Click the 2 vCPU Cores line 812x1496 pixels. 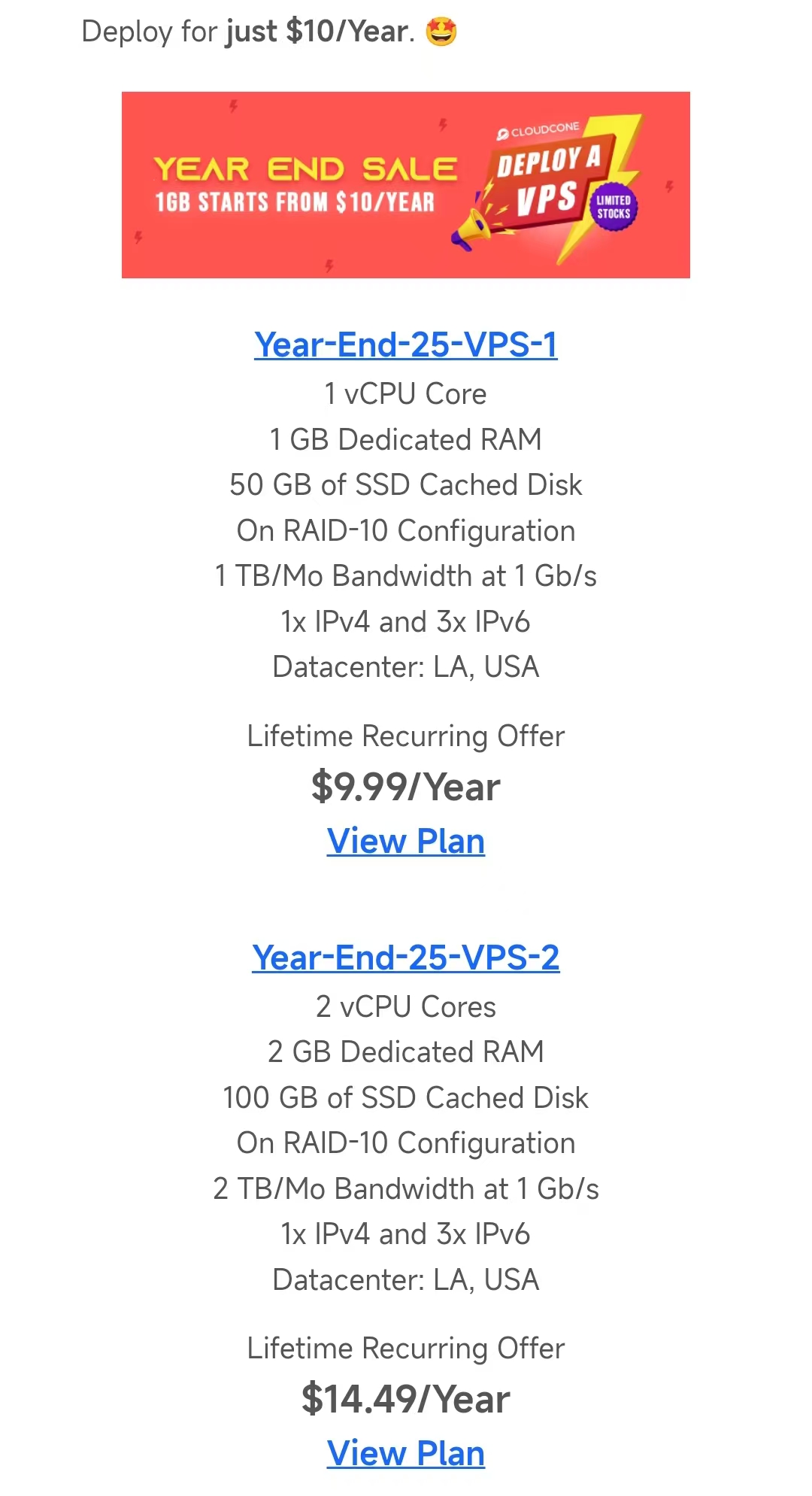click(x=406, y=1006)
